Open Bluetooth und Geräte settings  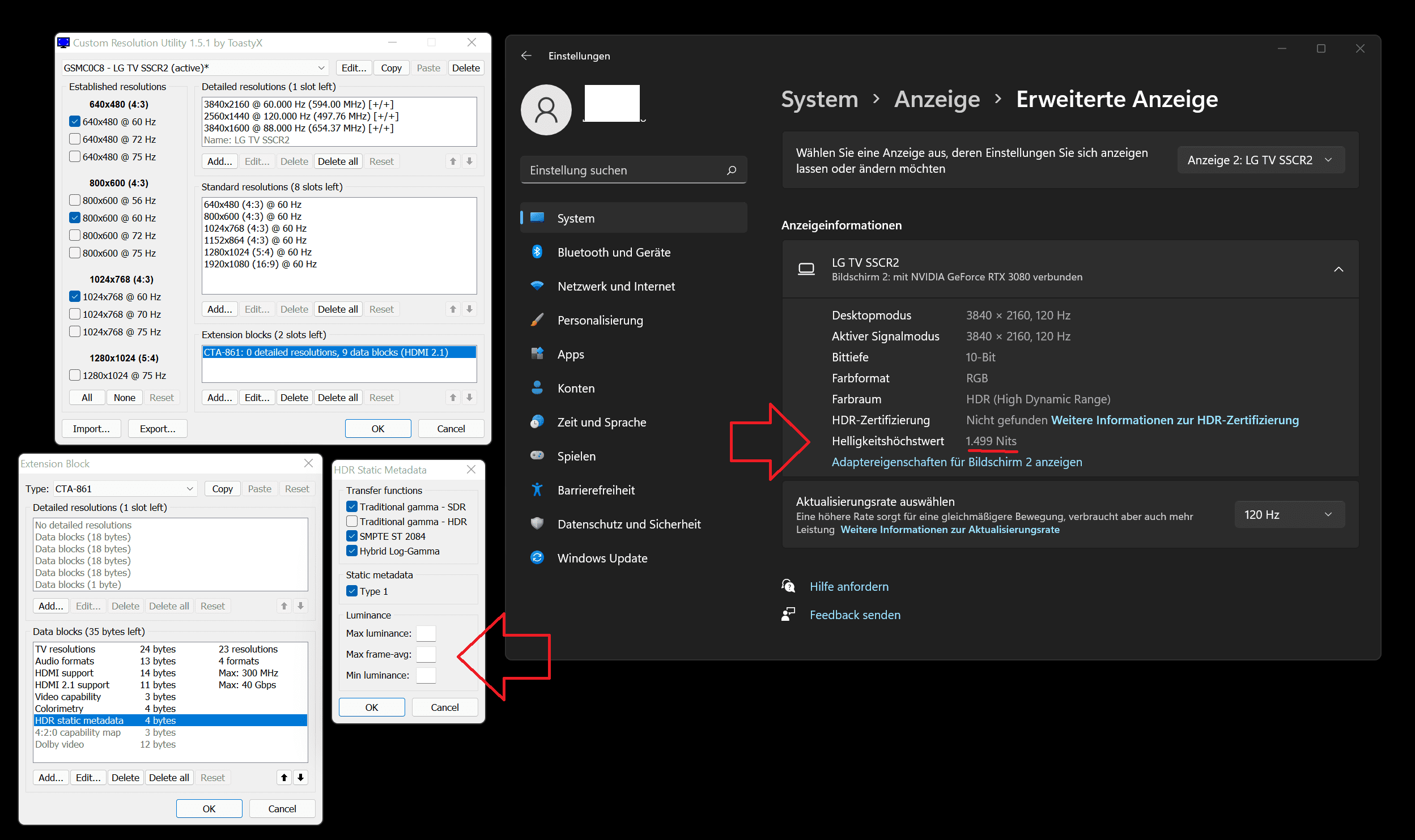[634, 252]
